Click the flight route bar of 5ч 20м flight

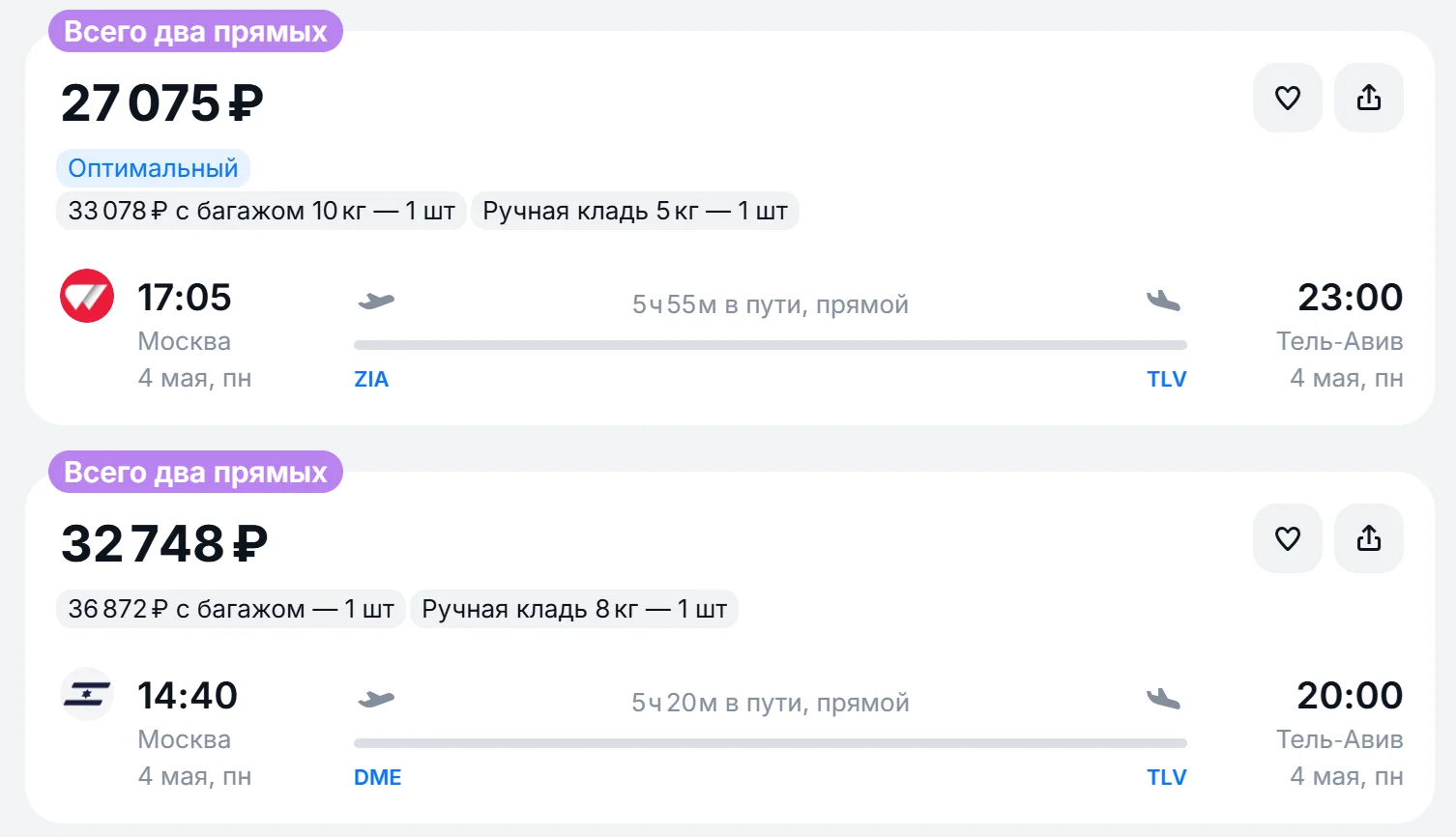(x=771, y=743)
